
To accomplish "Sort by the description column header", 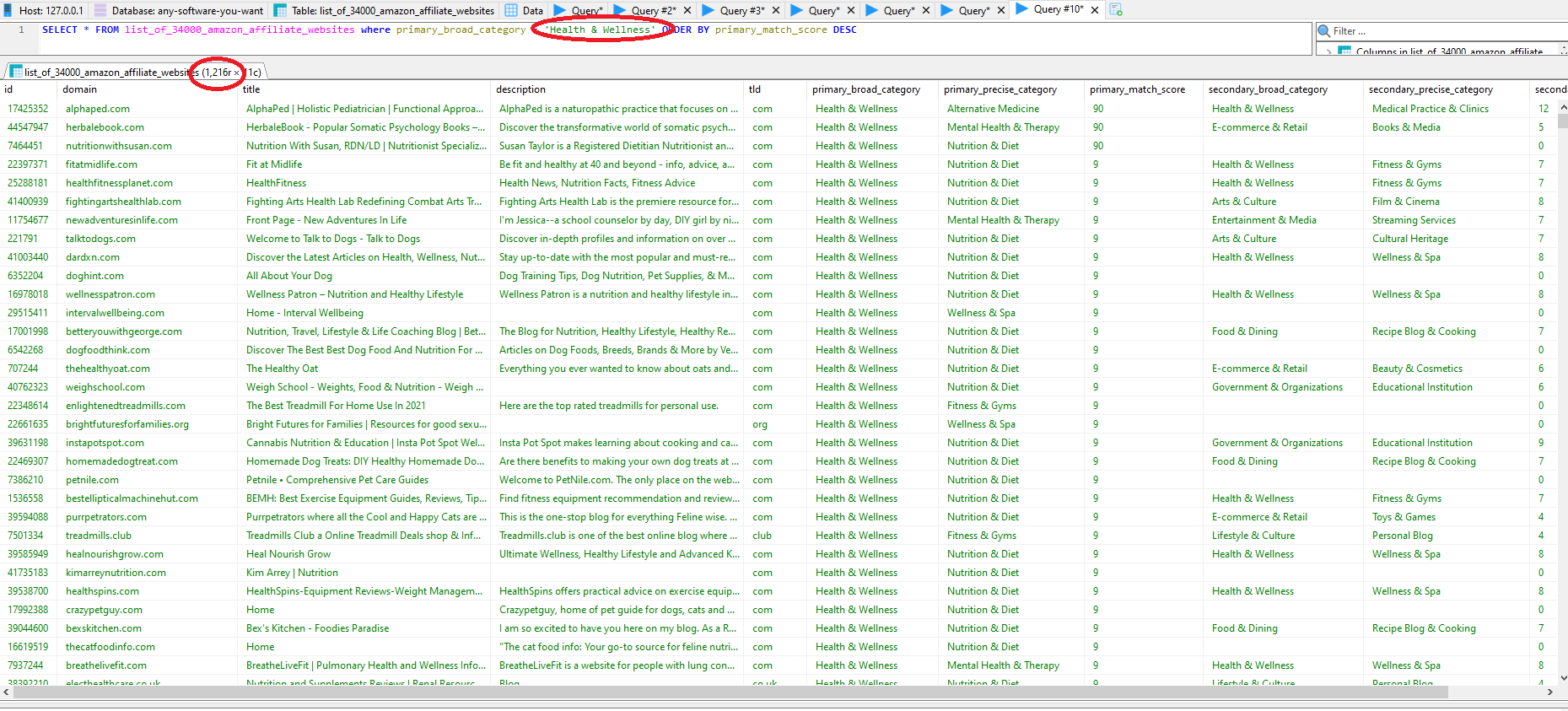I will click(617, 89).
